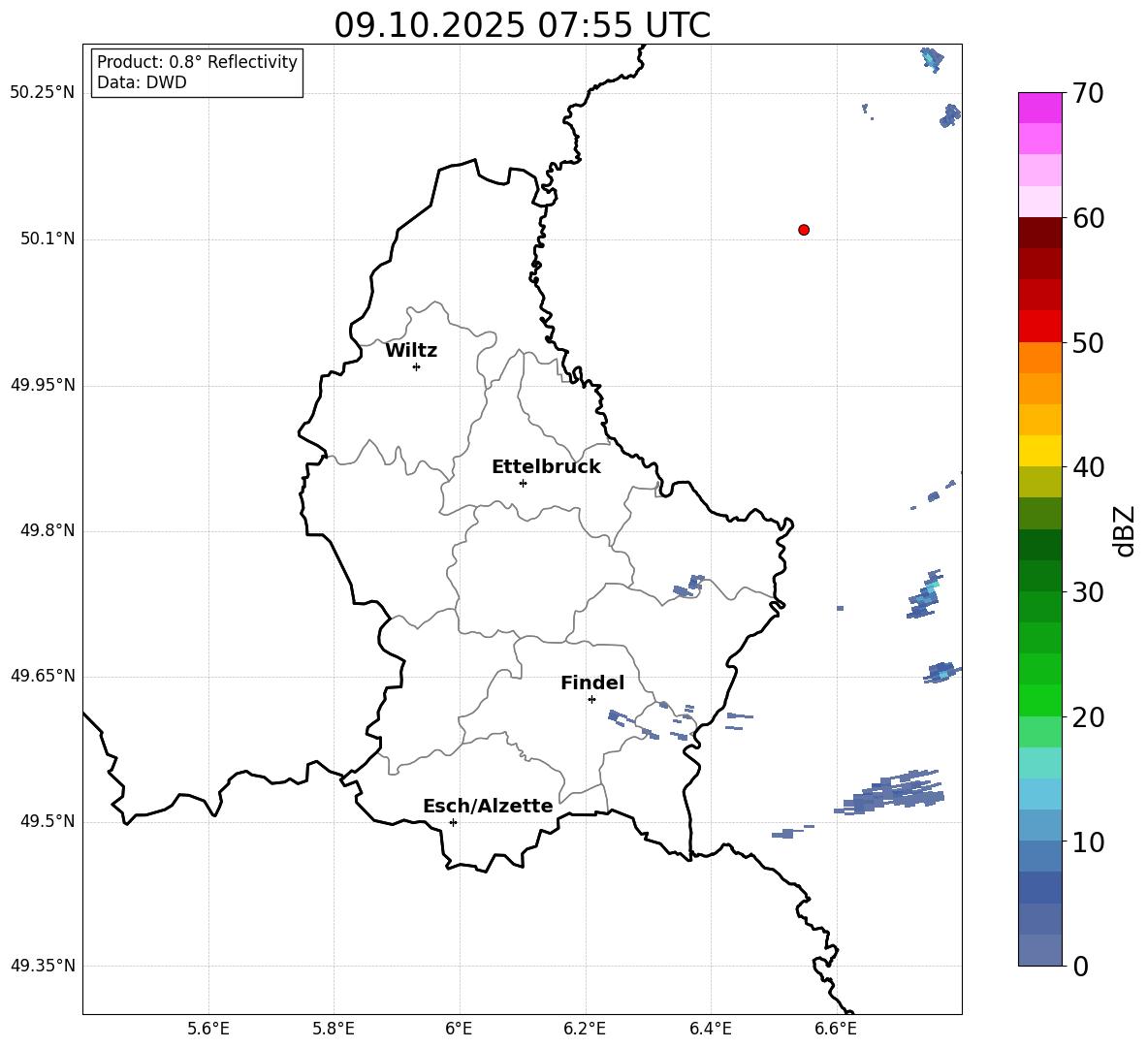This screenshot has width=1148, height=1048.
Task: Click the Esch/Alzette city label
Action: (488, 806)
